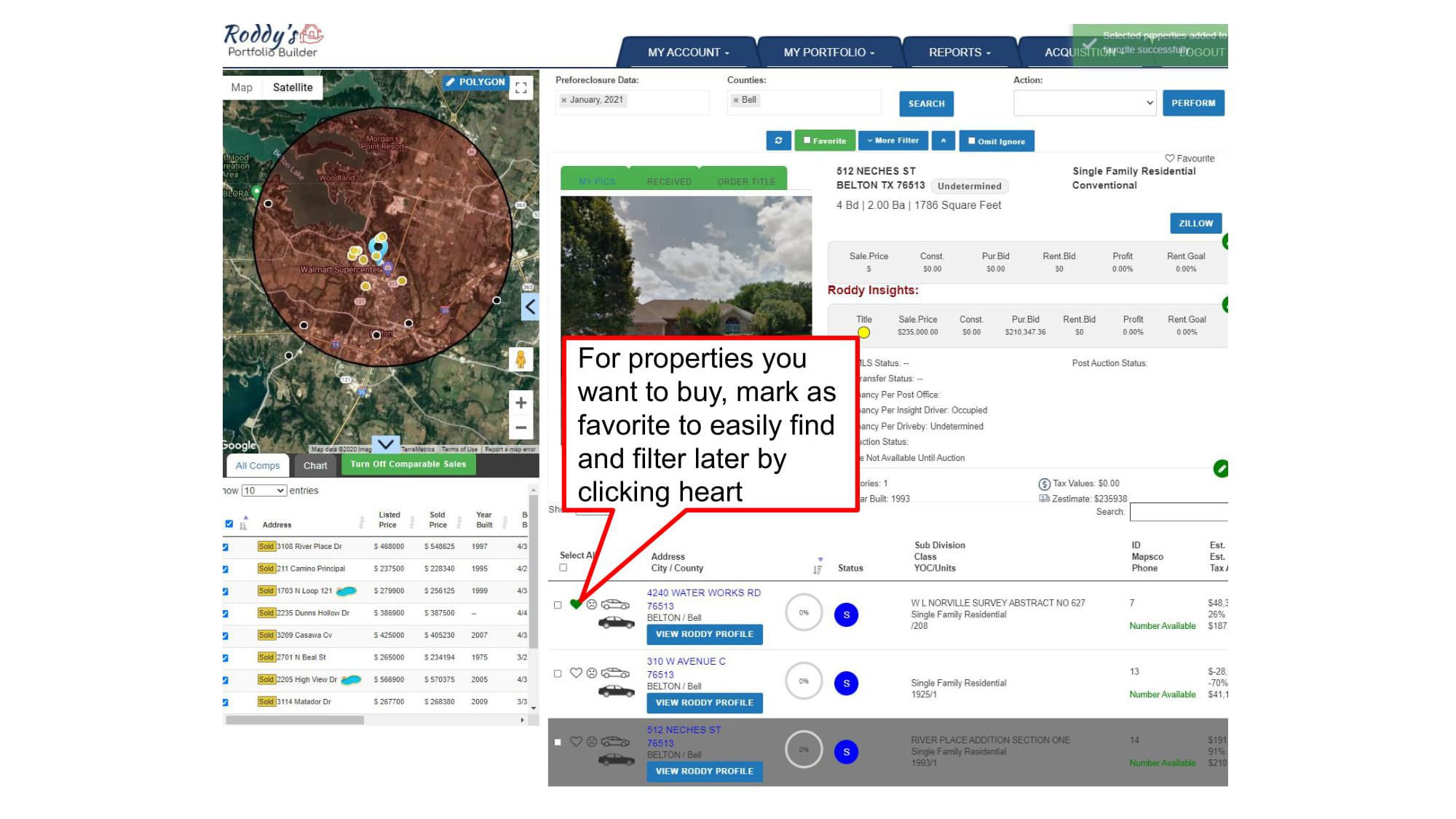Expand More Filter options
Image resolution: width=1456 pixels, height=819 pixels.
coord(893,141)
